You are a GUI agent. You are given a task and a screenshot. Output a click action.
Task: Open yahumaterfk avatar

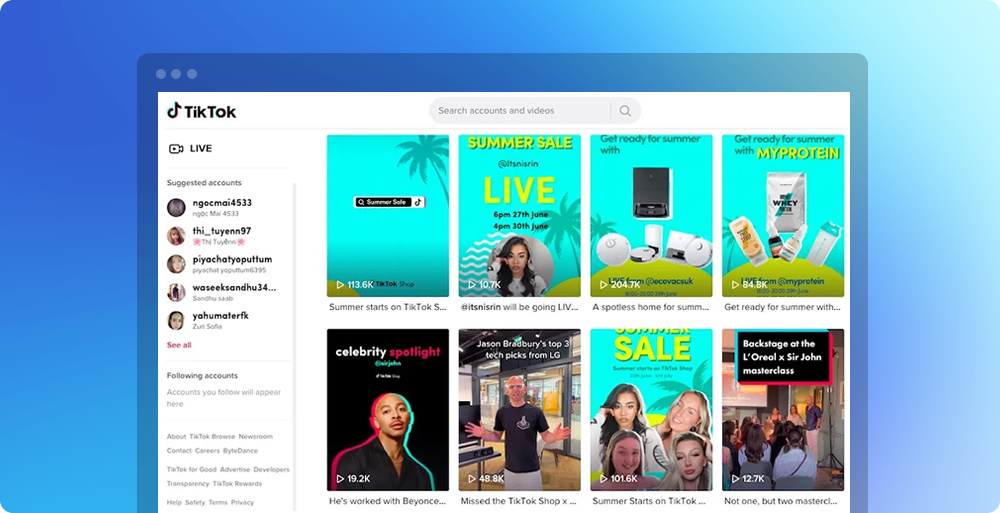(176, 320)
